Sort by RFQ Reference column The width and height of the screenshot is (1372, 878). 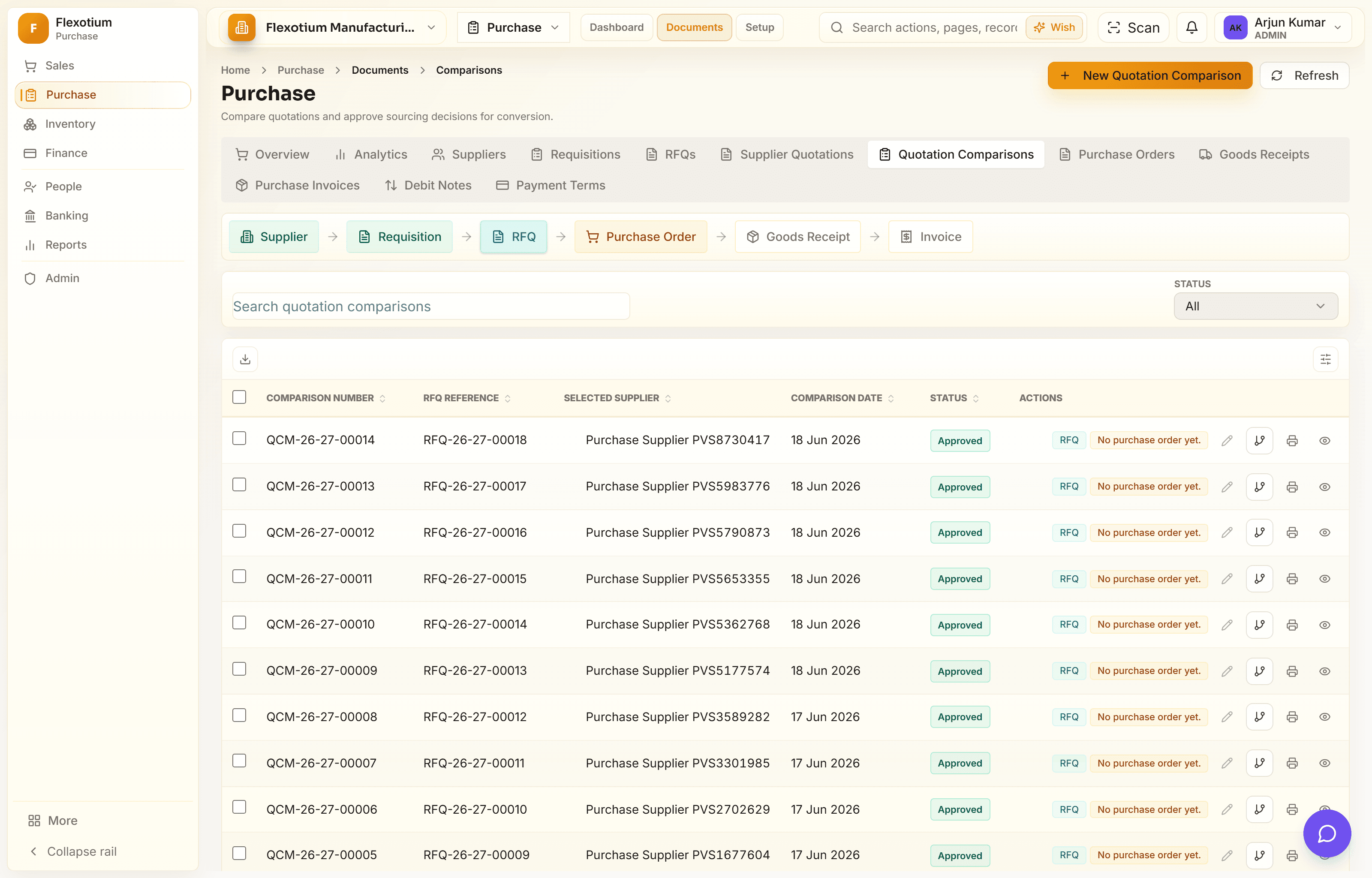(x=466, y=398)
